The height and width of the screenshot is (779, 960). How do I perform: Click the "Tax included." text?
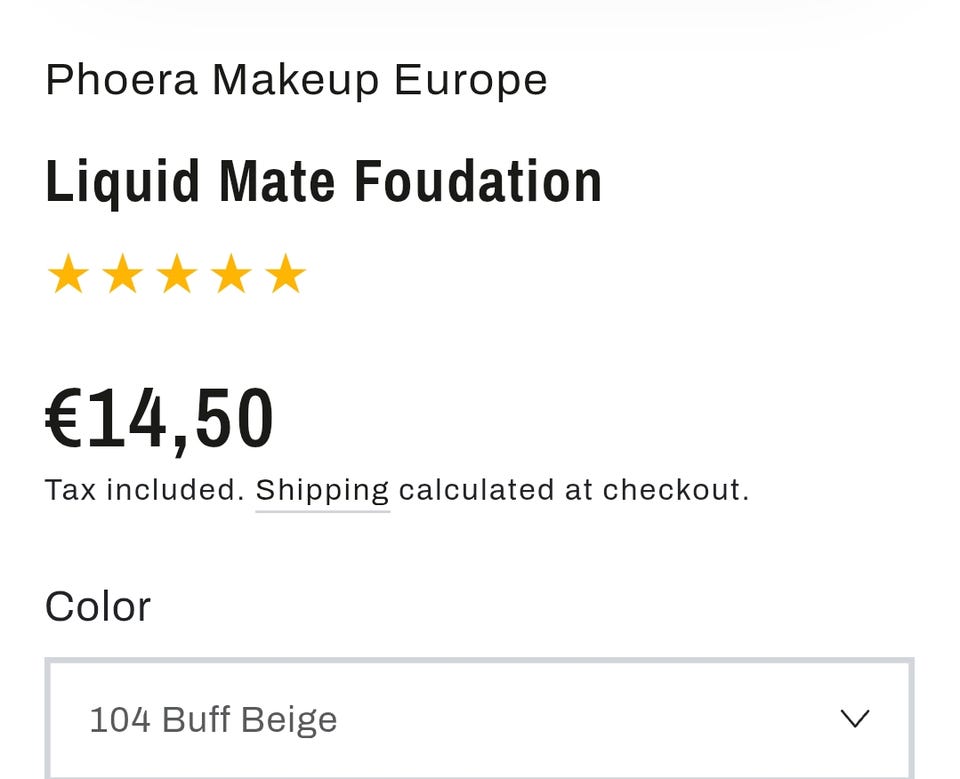(x=145, y=490)
